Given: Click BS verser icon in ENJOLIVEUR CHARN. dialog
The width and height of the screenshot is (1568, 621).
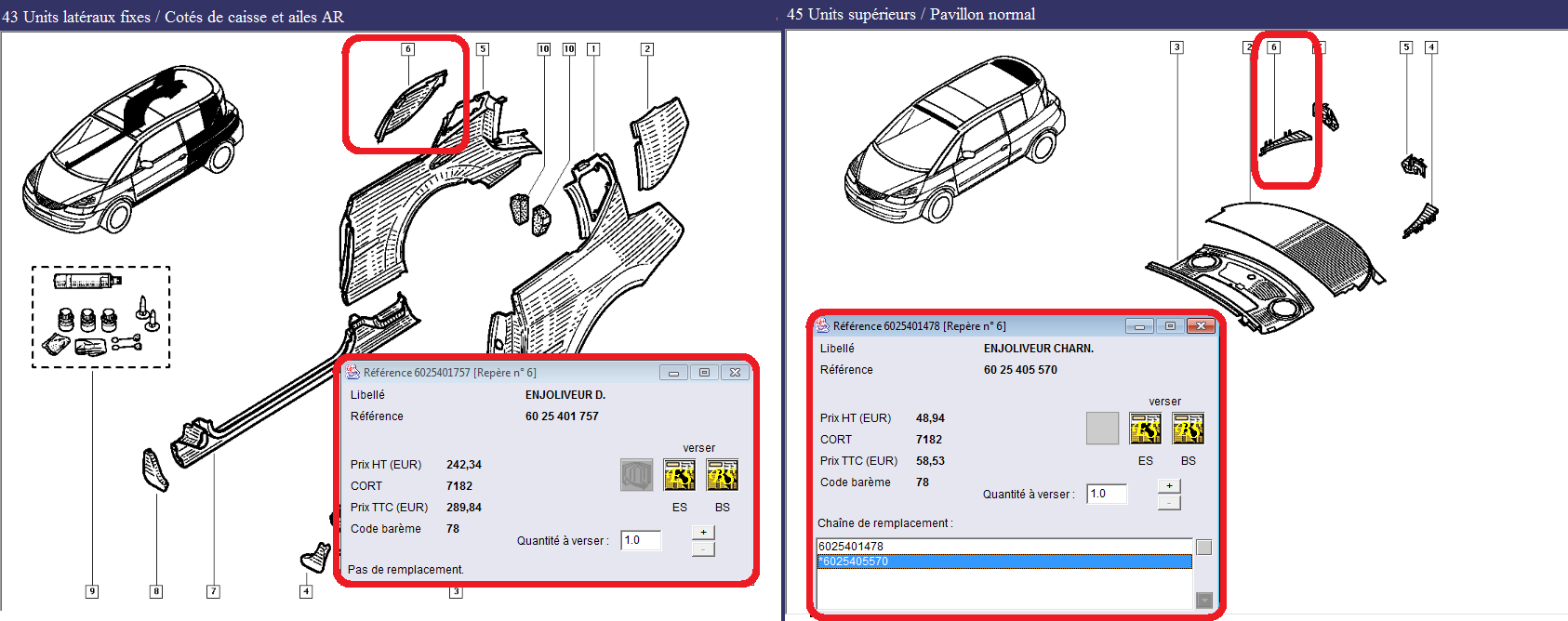Looking at the screenshot, I should (x=1188, y=429).
